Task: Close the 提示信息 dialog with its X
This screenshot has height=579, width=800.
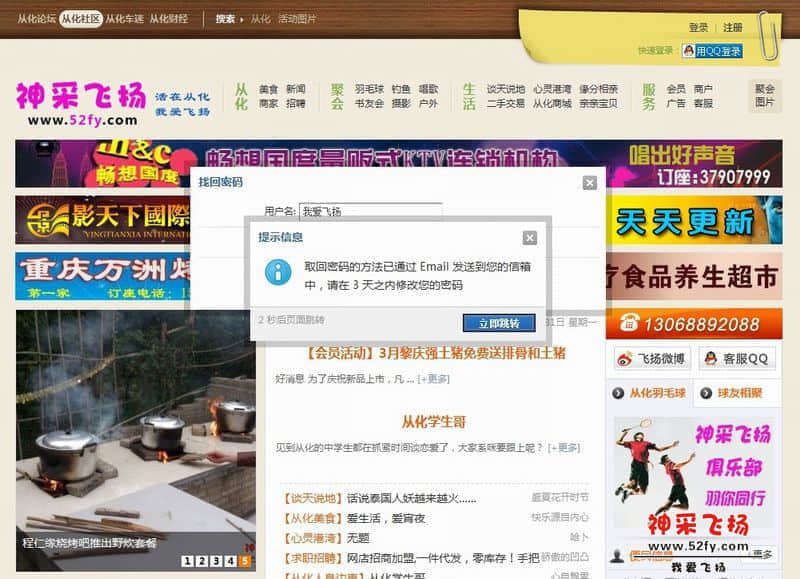Action: pos(530,238)
